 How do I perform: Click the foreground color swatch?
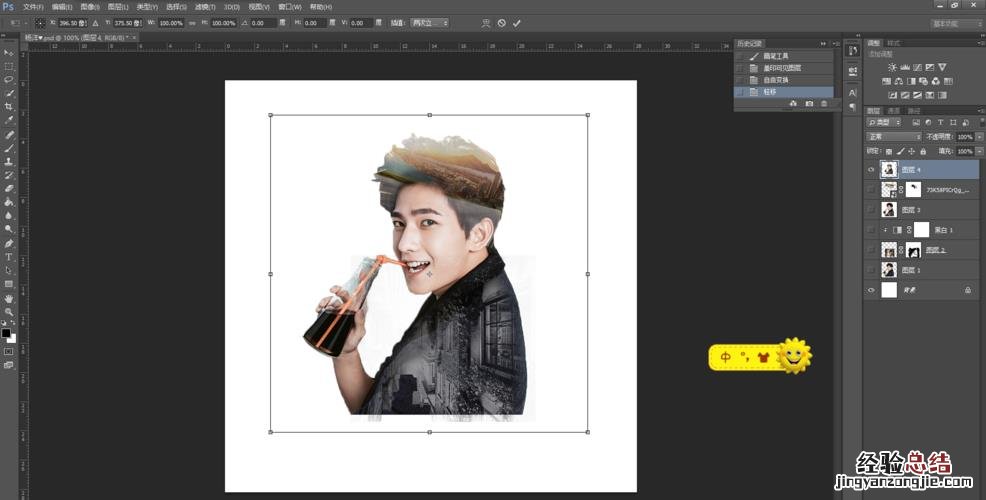[7, 332]
